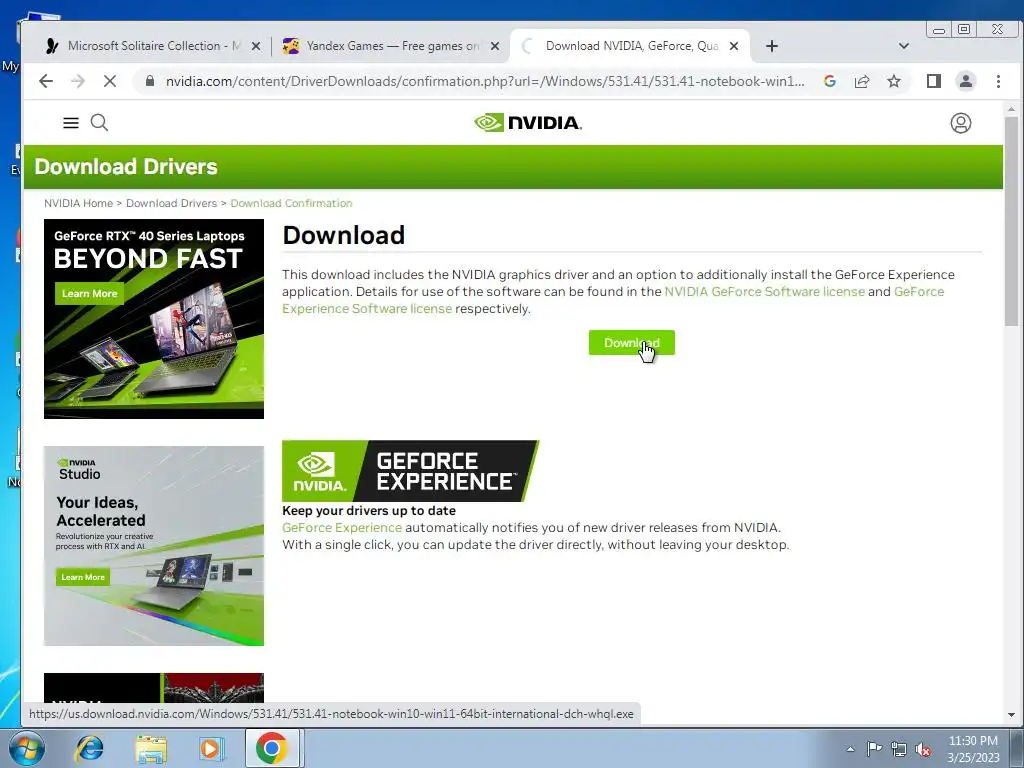Open NVIDIA Home breadcrumb link

pyautogui.click(x=78, y=203)
